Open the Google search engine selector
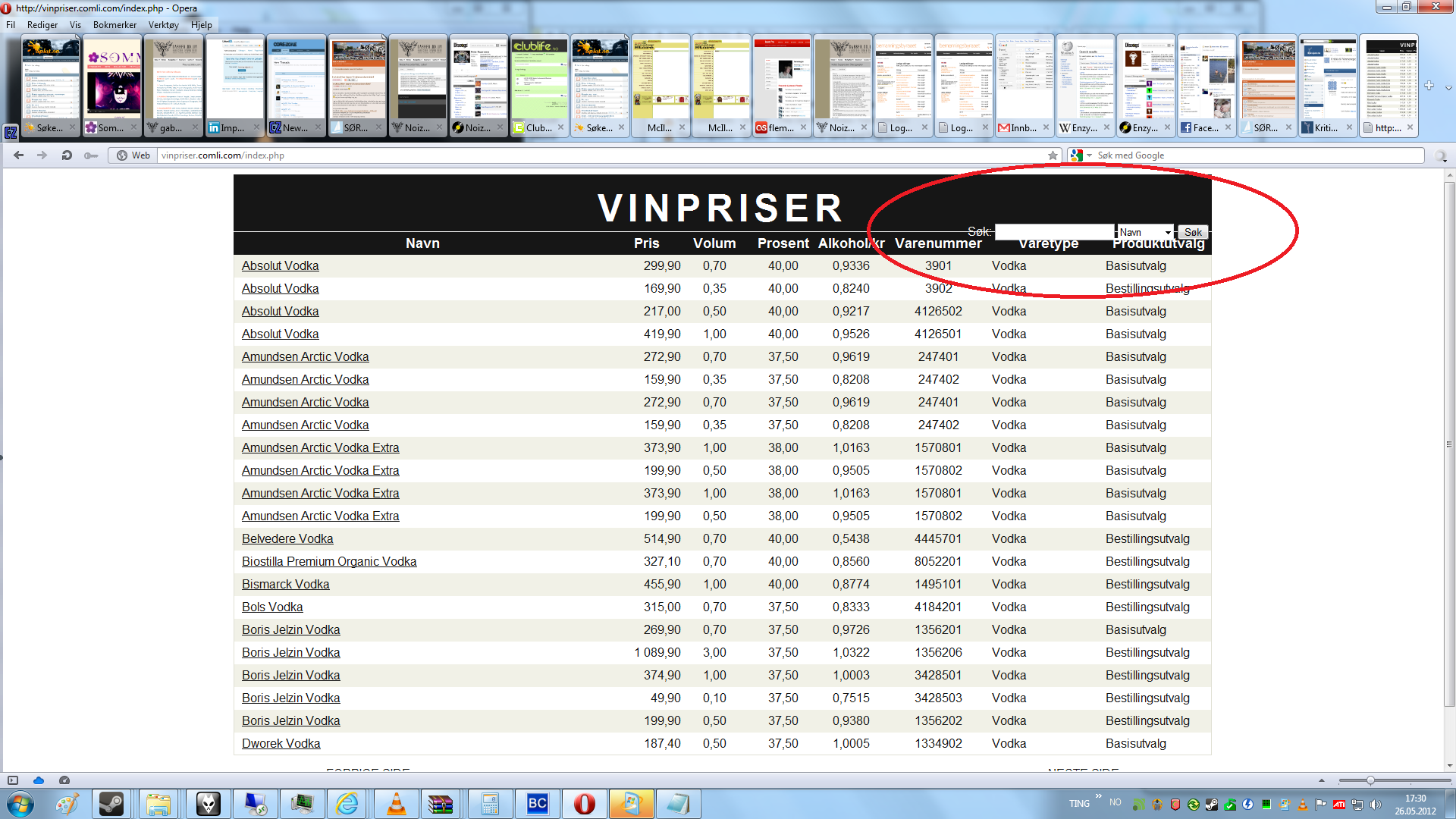 click(x=1080, y=155)
